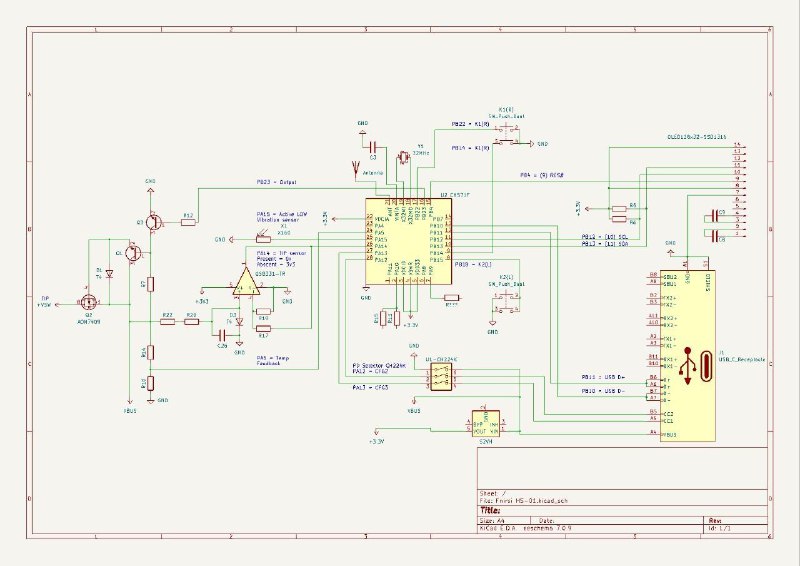Click capacitor C3 below the GND symbol
The height and width of the screenshot is (566, 800).
[372, 146]
